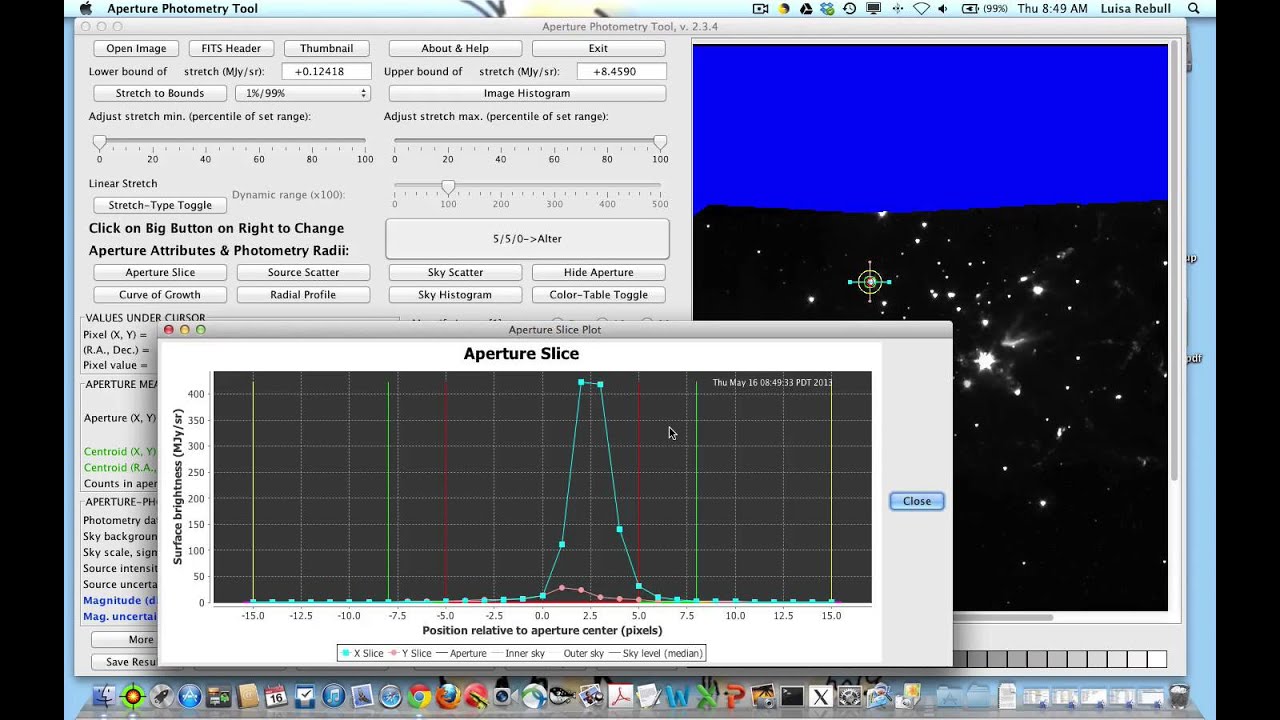
Task: Open the Sky Histogram
Action: click(x=455, y=295)
